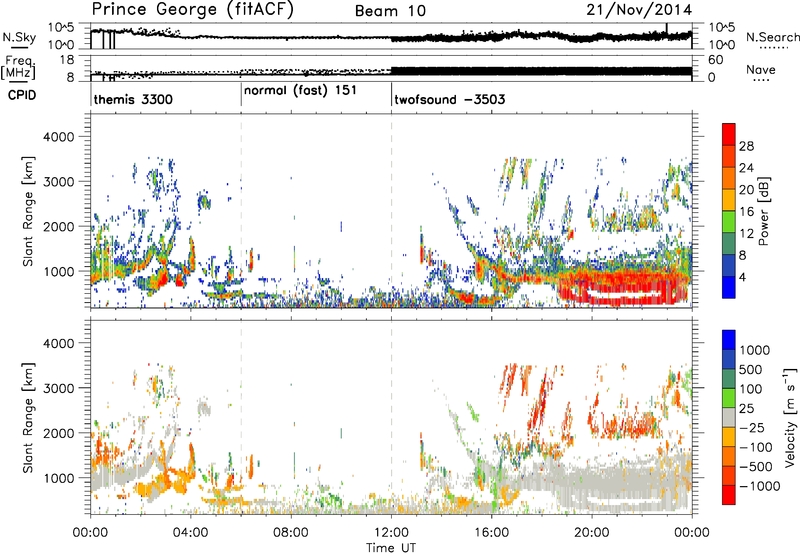
Task: Click the "04:00" time tick label
Action: [191, 533]
